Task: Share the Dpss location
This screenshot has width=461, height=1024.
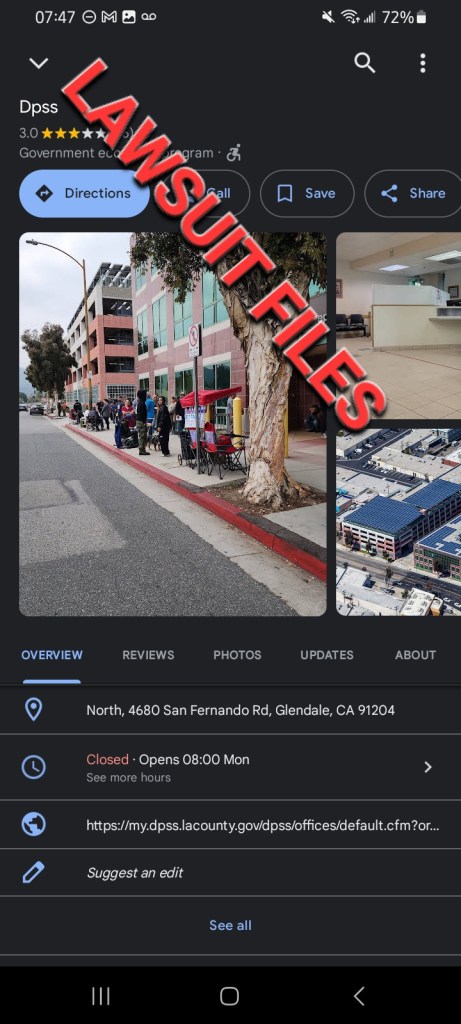Action: tap(413, 193)
